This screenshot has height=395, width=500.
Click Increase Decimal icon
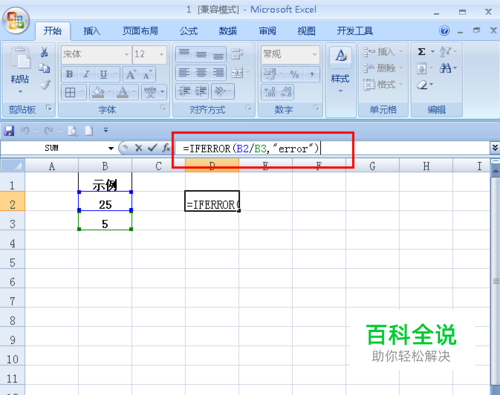(x=270, y=92)
